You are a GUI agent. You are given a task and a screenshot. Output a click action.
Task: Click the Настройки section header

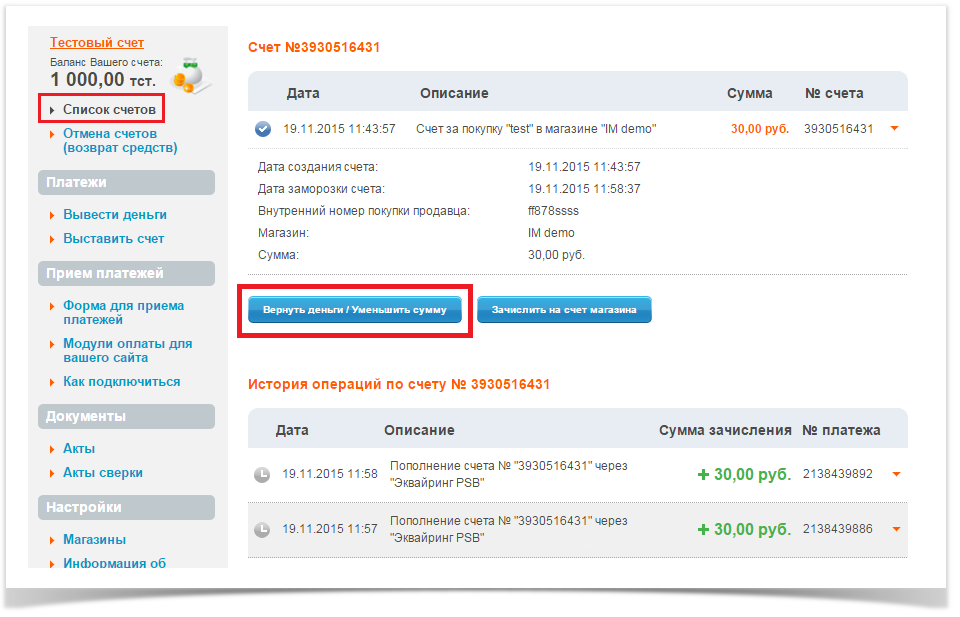(x=126, y=507)
